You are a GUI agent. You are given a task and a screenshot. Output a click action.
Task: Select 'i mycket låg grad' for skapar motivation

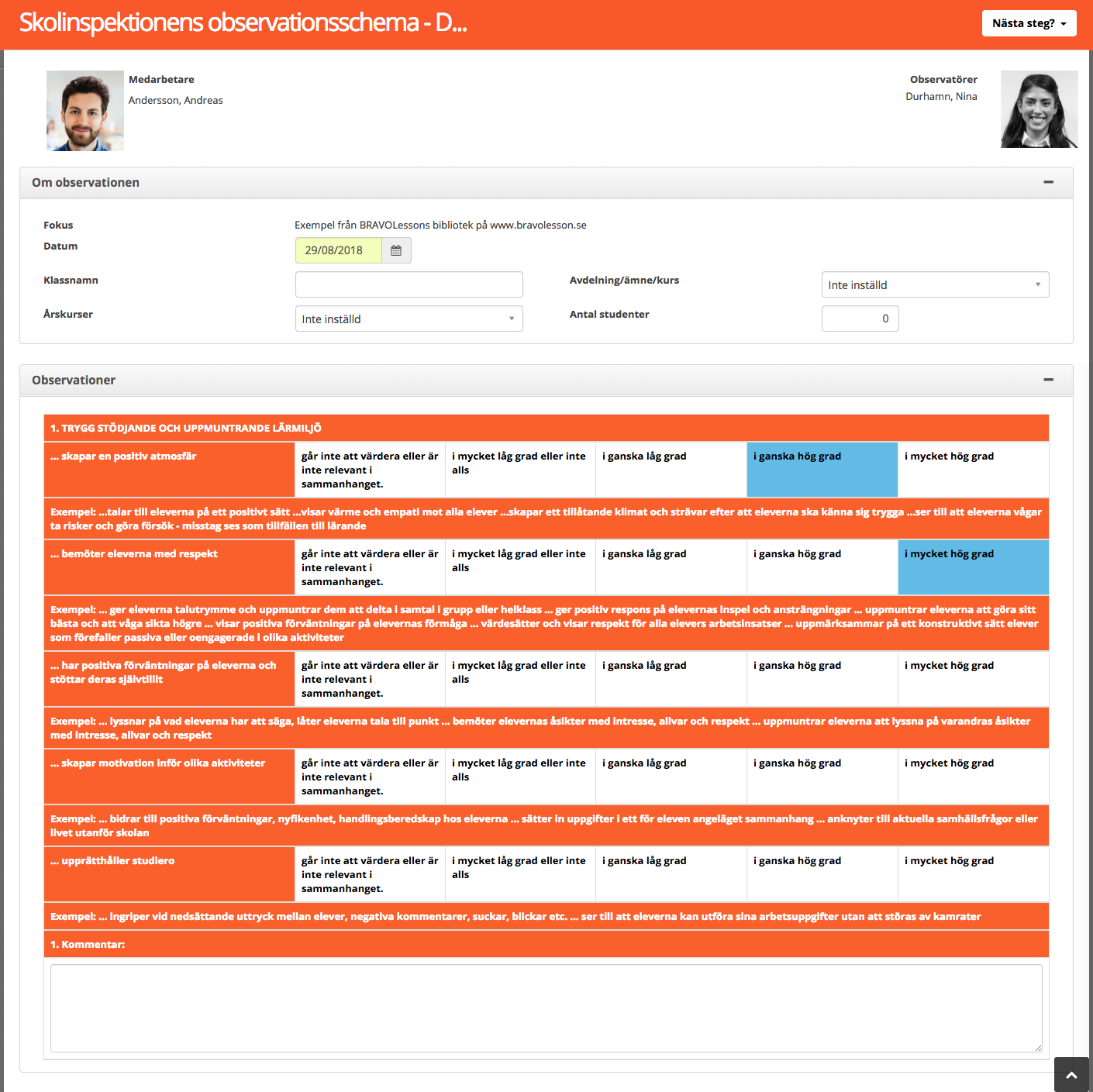pos(520,777)
